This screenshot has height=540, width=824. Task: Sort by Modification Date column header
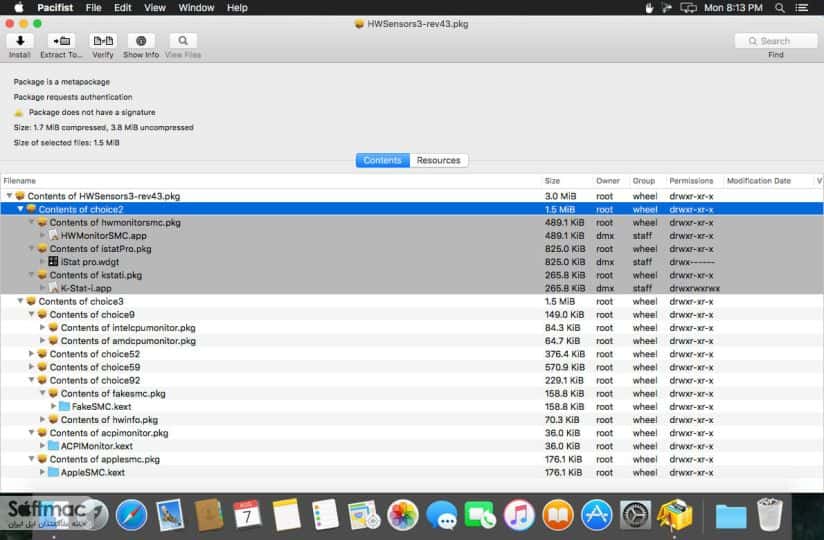[767, 181]
